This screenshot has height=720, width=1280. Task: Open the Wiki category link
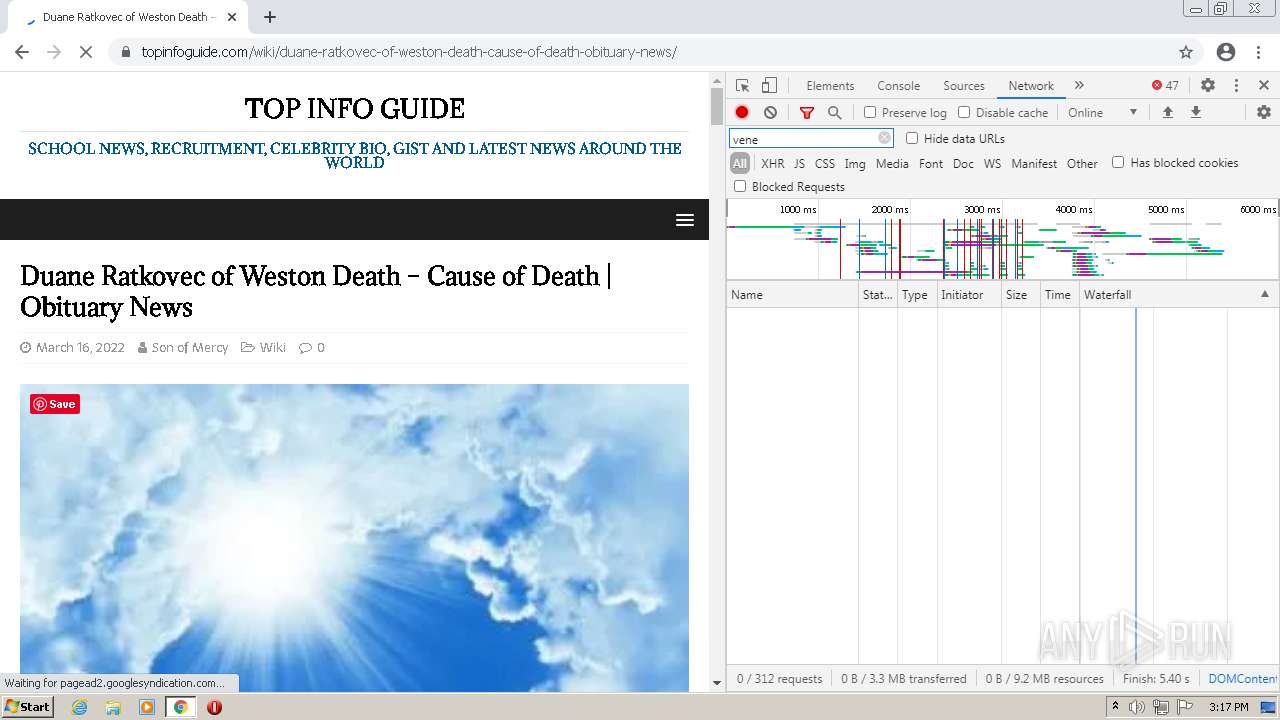coord(273,348)
